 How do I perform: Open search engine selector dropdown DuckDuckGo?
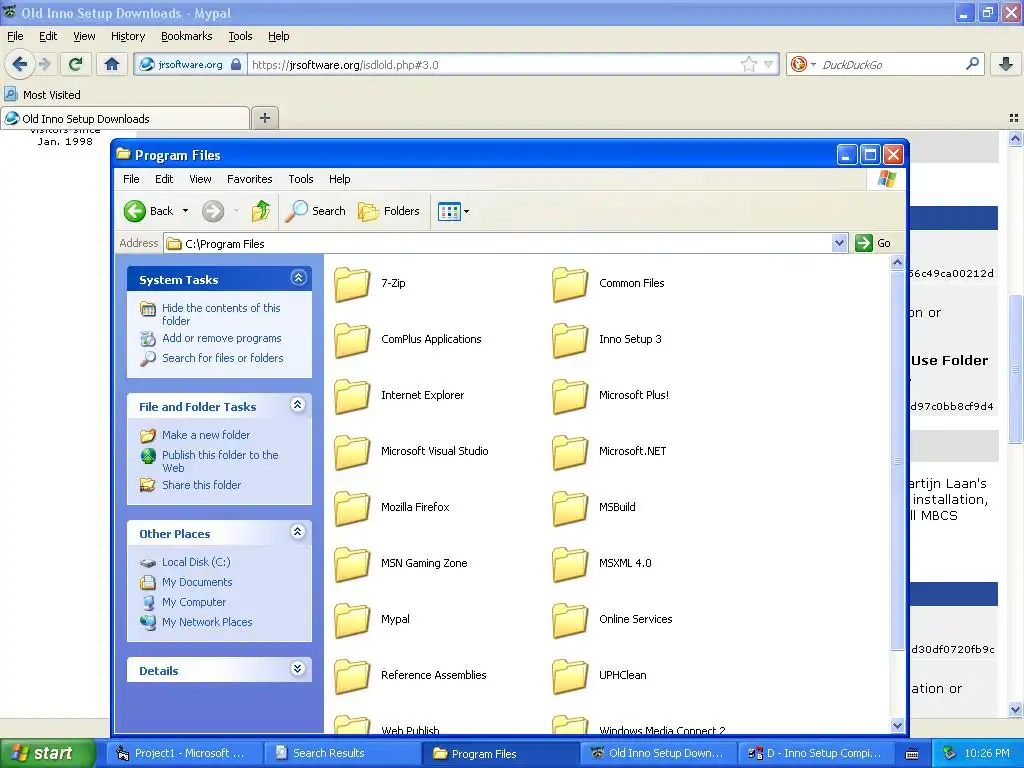[x=803, y=64]
